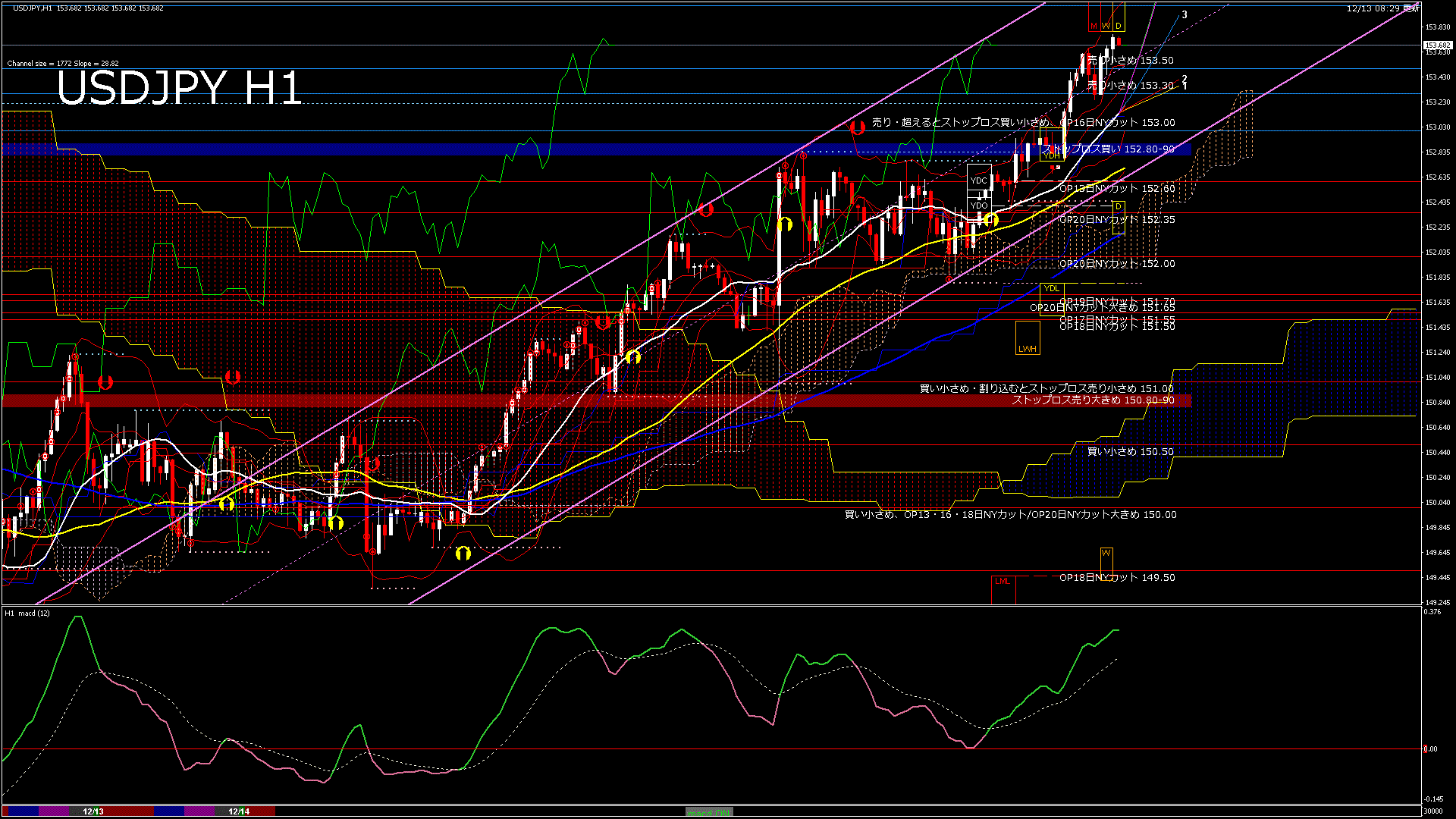Click the 12/14 date segment on timeline
Image resolution: width=1456 pixels, height=819 pixels.
pos(239,811)
